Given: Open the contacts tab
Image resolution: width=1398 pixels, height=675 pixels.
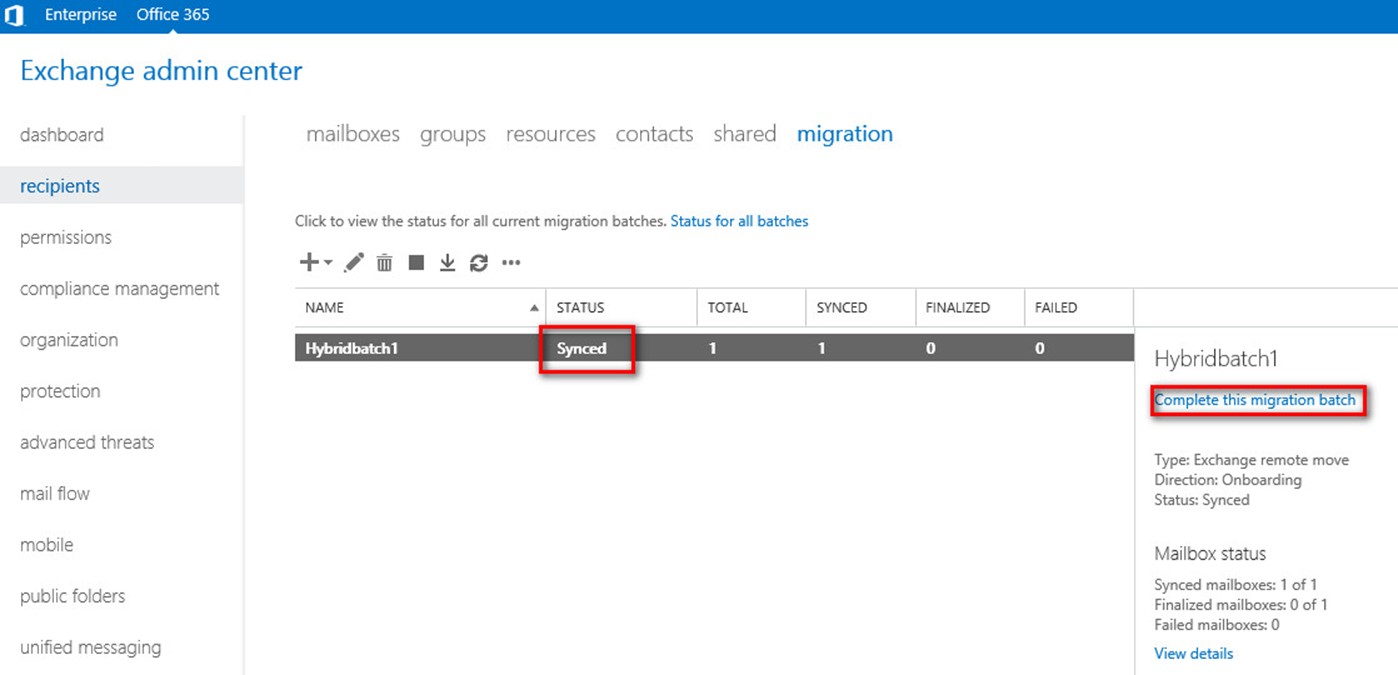Looking at the screenshot, I should click(654, 134).
